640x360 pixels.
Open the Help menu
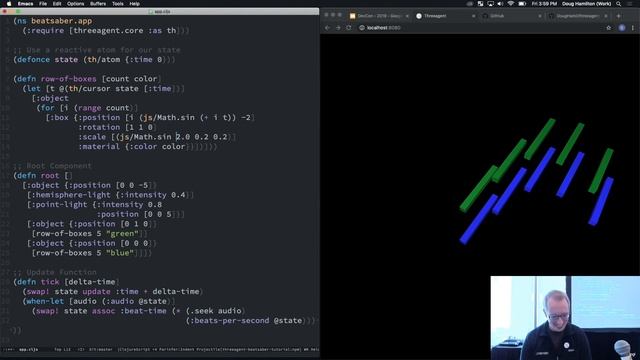[x=135, y=4]
